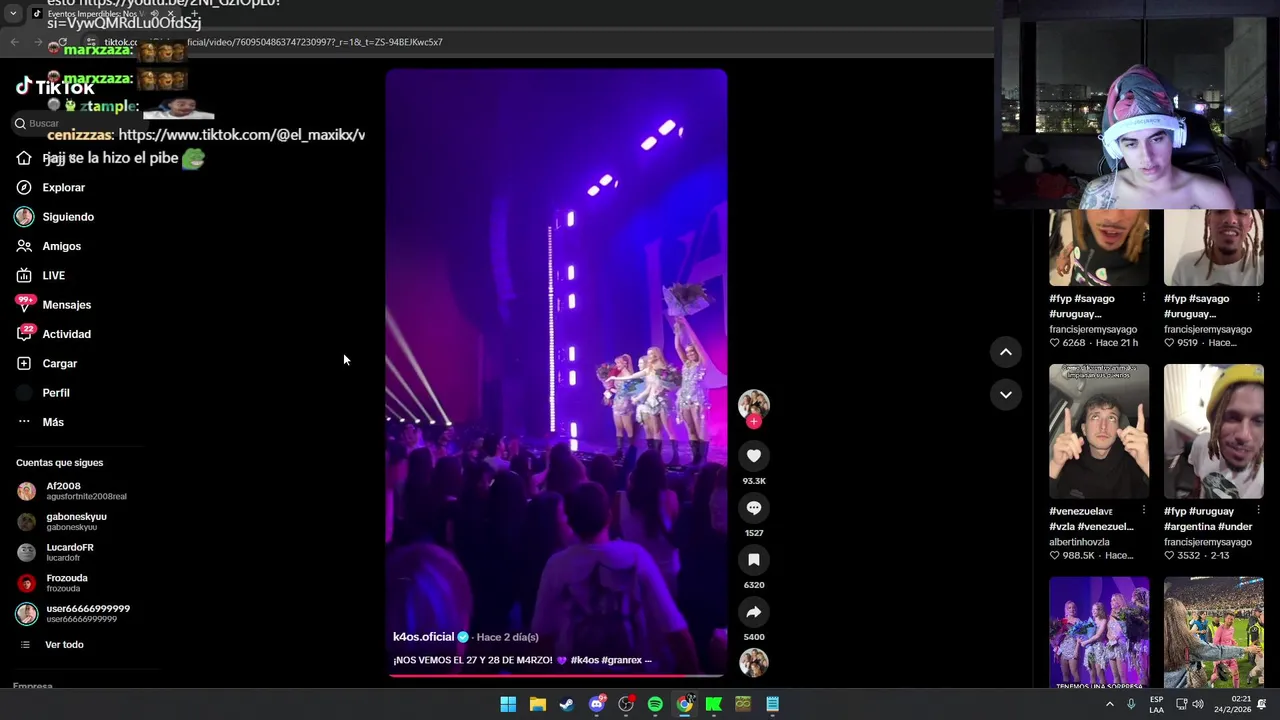Viewport: 1280px width, 720px height.
Task: Open the #fyp #sayago thumbnail with 6268 likes
Action: pyautogui.click(x=1099, y=247)
